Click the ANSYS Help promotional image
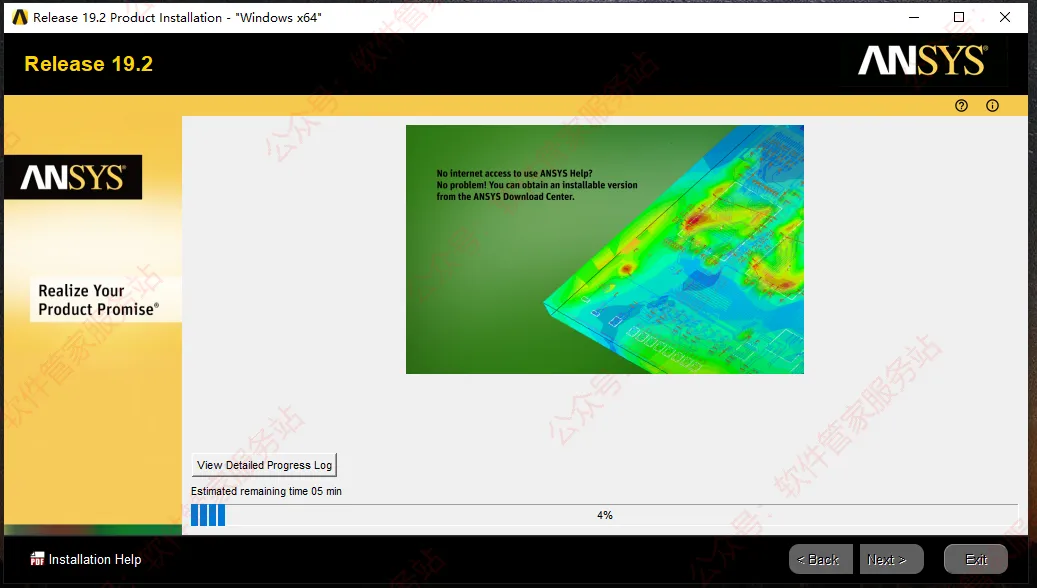 click(x=604, y=249)
